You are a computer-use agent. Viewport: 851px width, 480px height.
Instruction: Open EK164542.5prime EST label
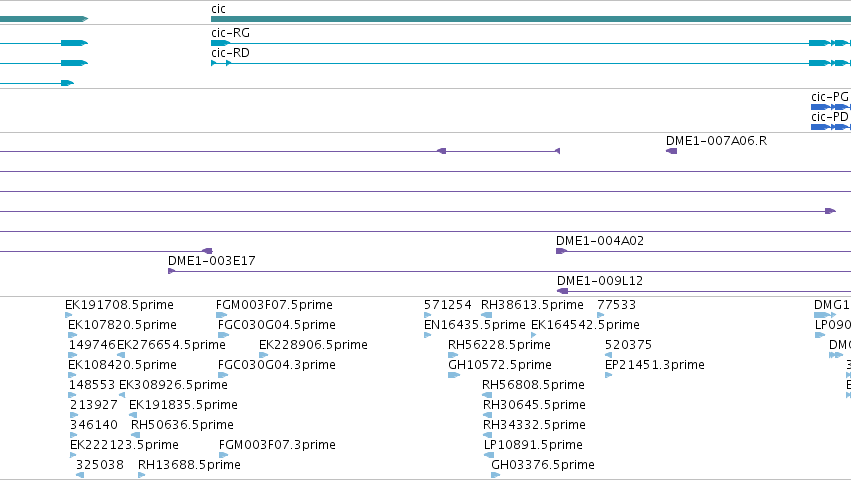[x=585, y=325]
